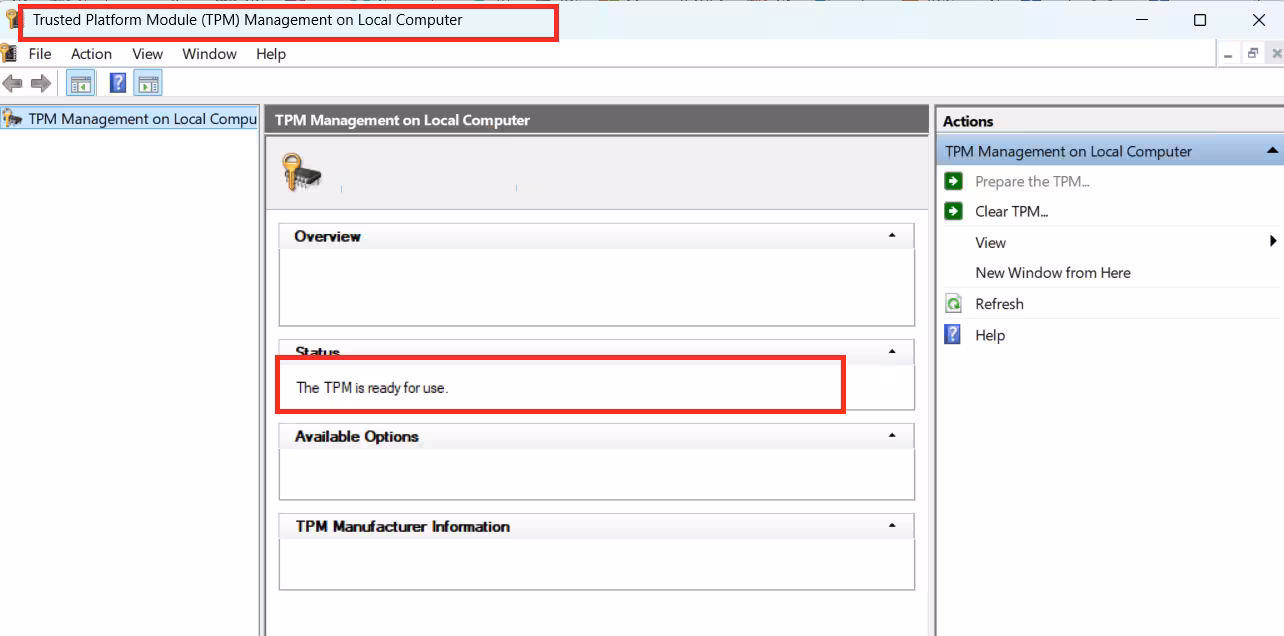Choose New Window from Here
This screenshot has height=636, width=1284.
point(1053,272)
